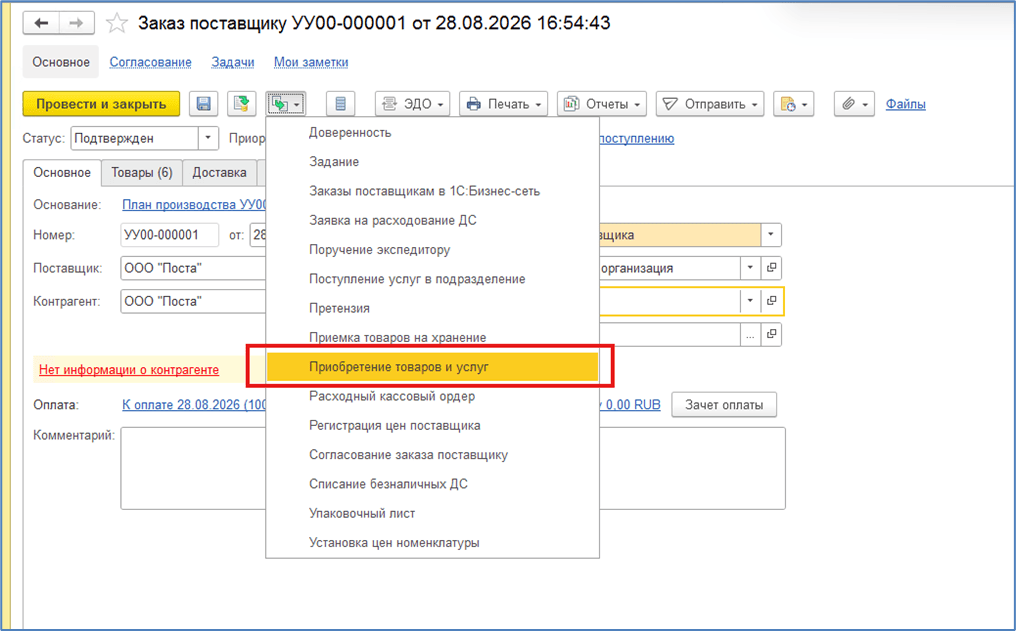The image size is (1016, 631).
Task: Go back with the left arrow
Action: point(41,23)
